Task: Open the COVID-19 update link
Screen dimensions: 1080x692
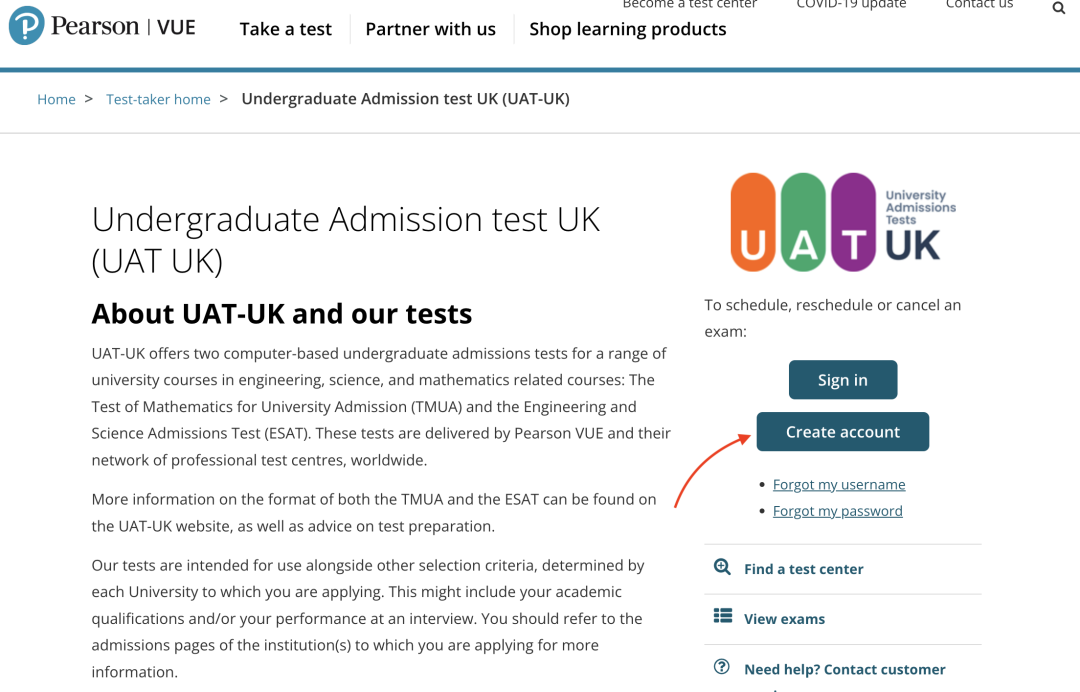Action: pos(851,4)
